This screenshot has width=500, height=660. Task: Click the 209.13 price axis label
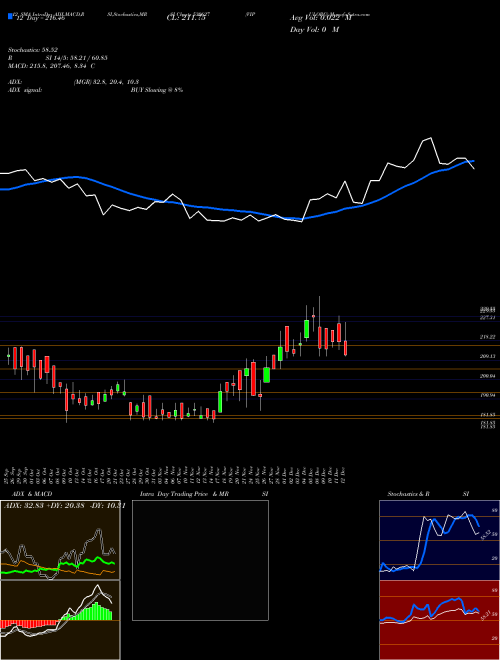(487, 356)
